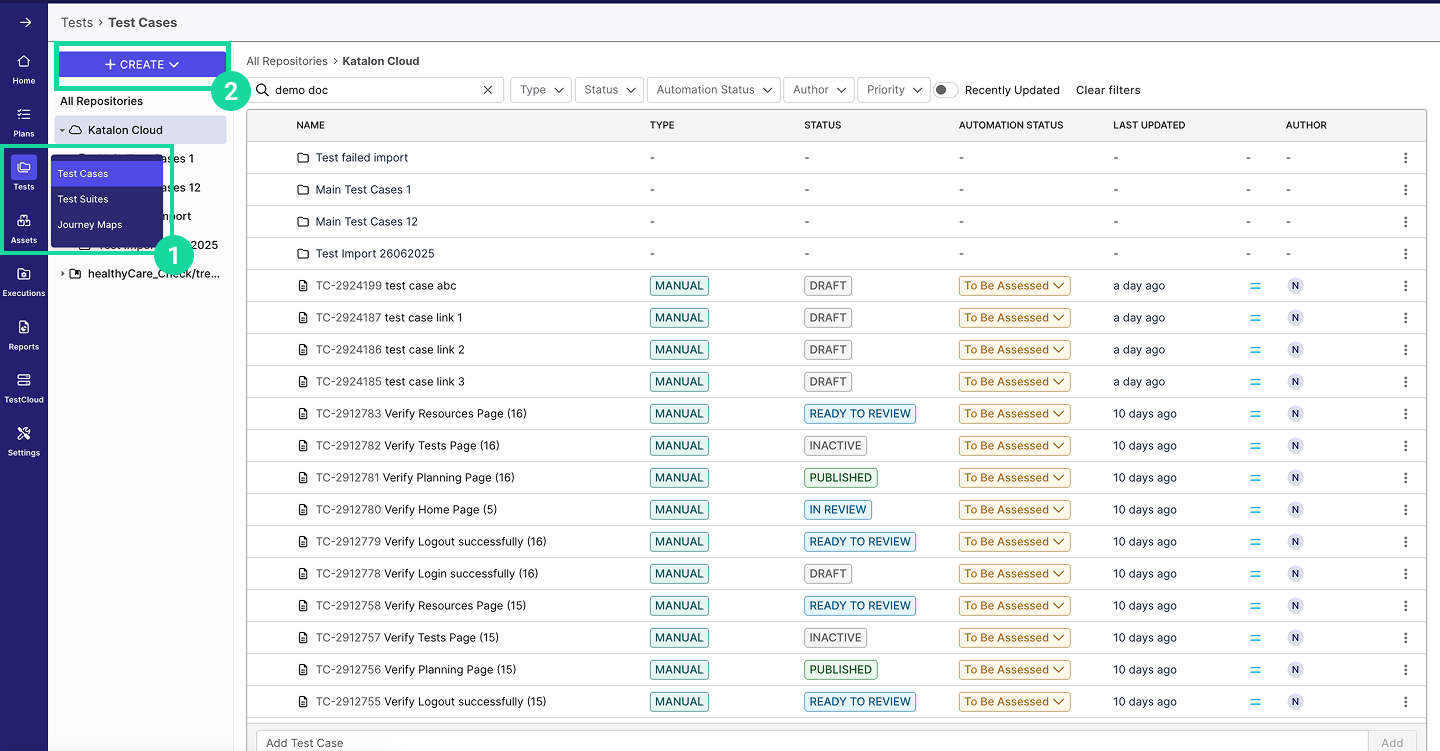This screenshot has height=751, width=1440.
Task: Sort by the NAME column header
Action: pos(310,126)
